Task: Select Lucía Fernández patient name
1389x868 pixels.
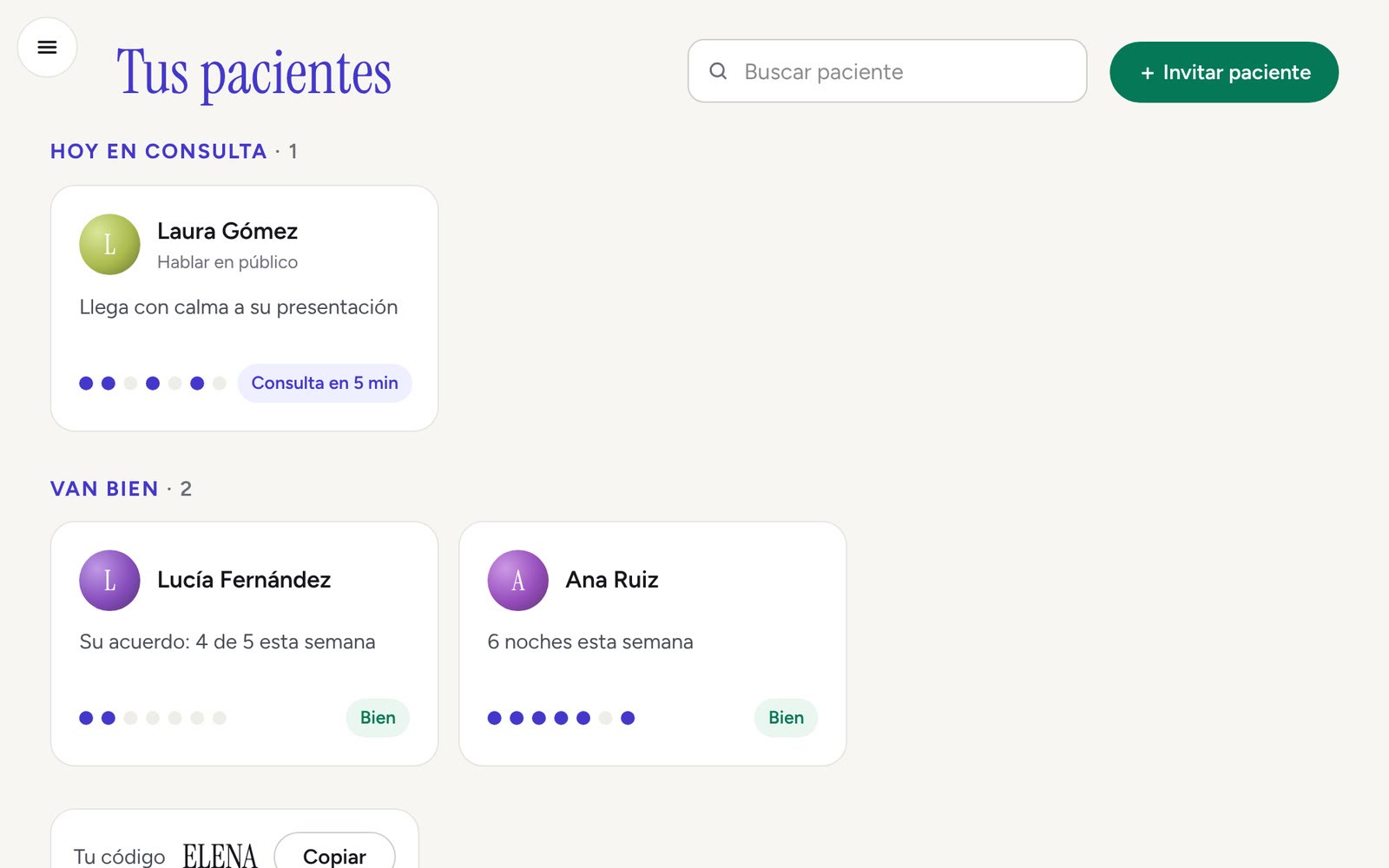Action: click(244, 580)
